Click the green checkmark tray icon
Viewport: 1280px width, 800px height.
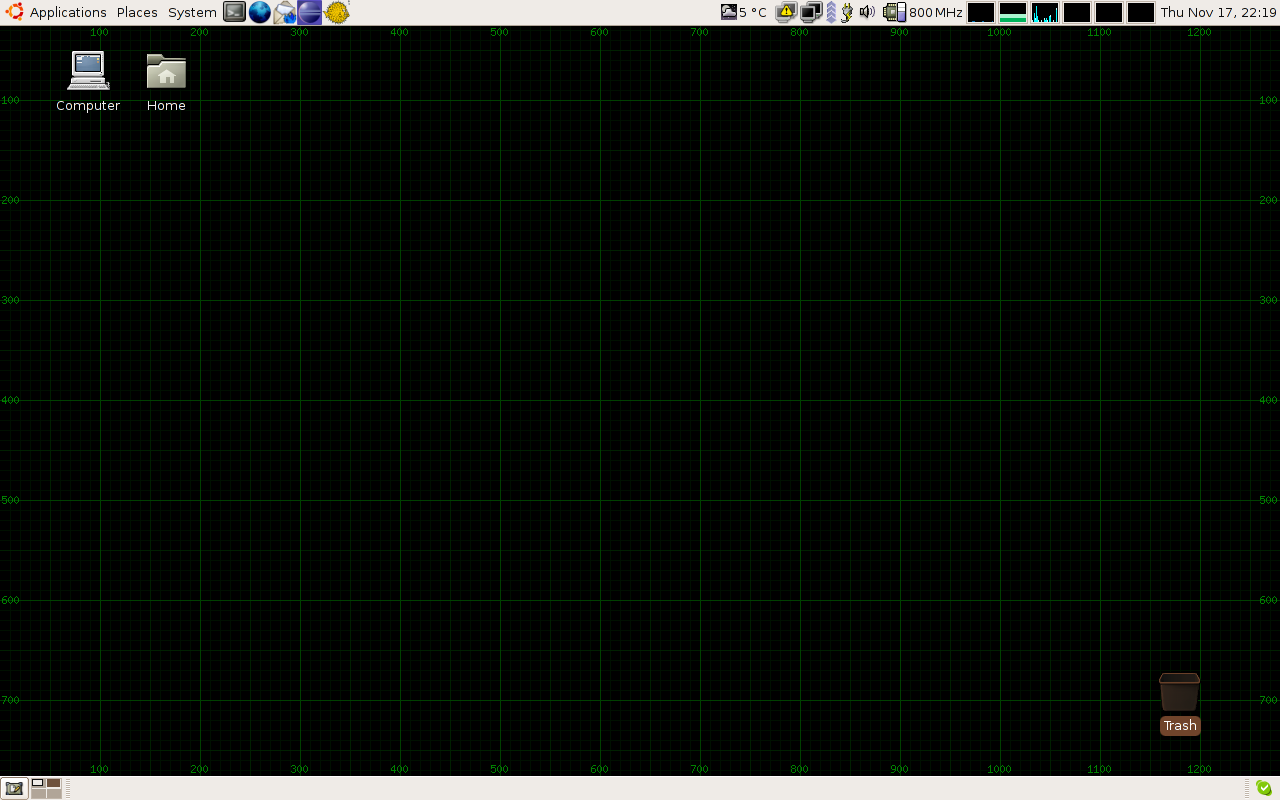pos(1264,788)
